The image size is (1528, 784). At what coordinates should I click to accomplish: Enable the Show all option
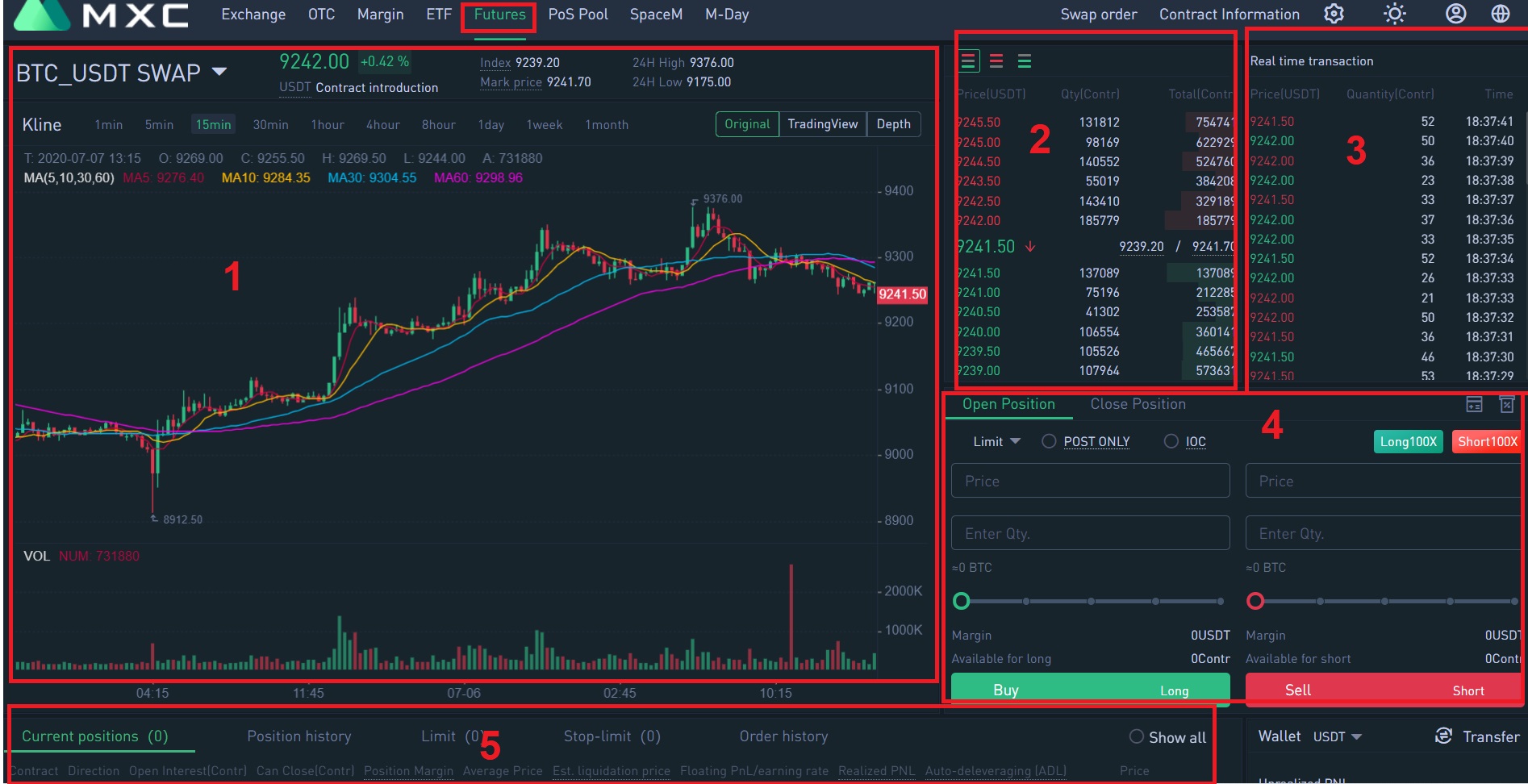click(1136, 736)
